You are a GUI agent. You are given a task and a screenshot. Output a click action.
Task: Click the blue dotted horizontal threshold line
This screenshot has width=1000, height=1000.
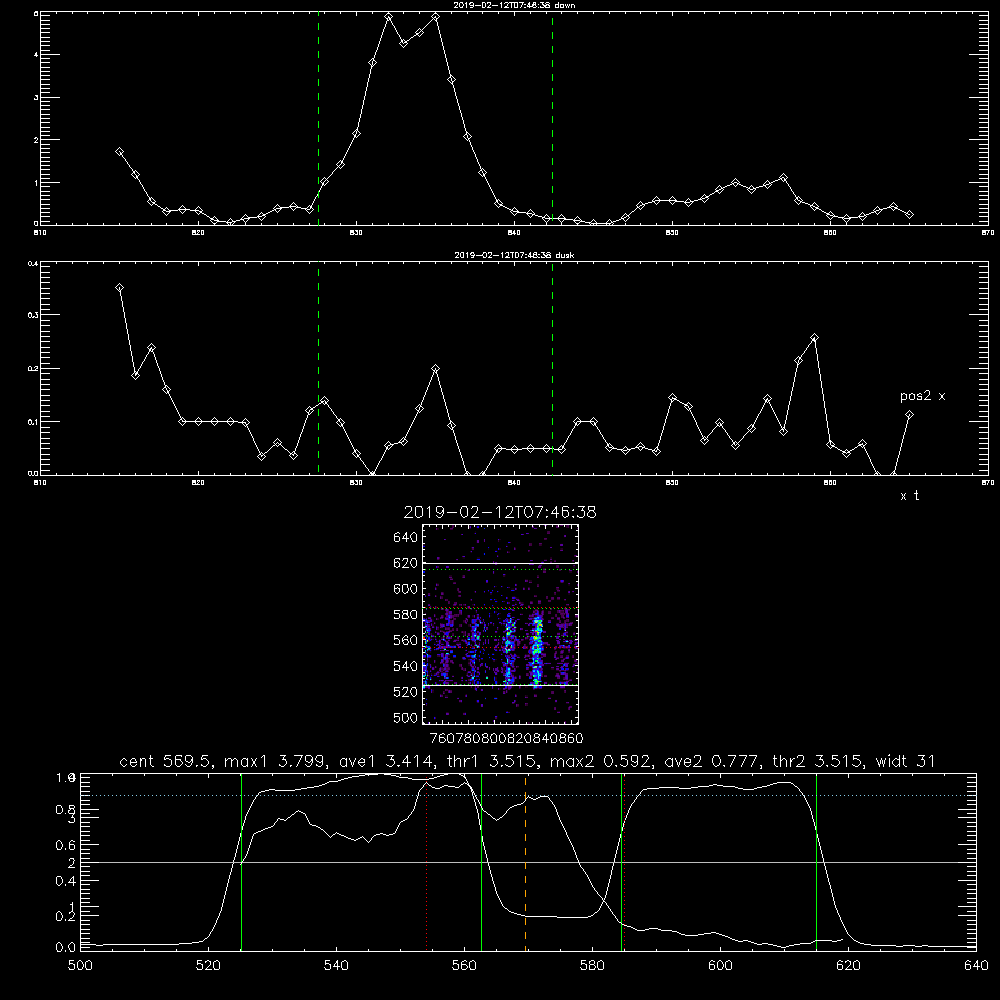528,795
